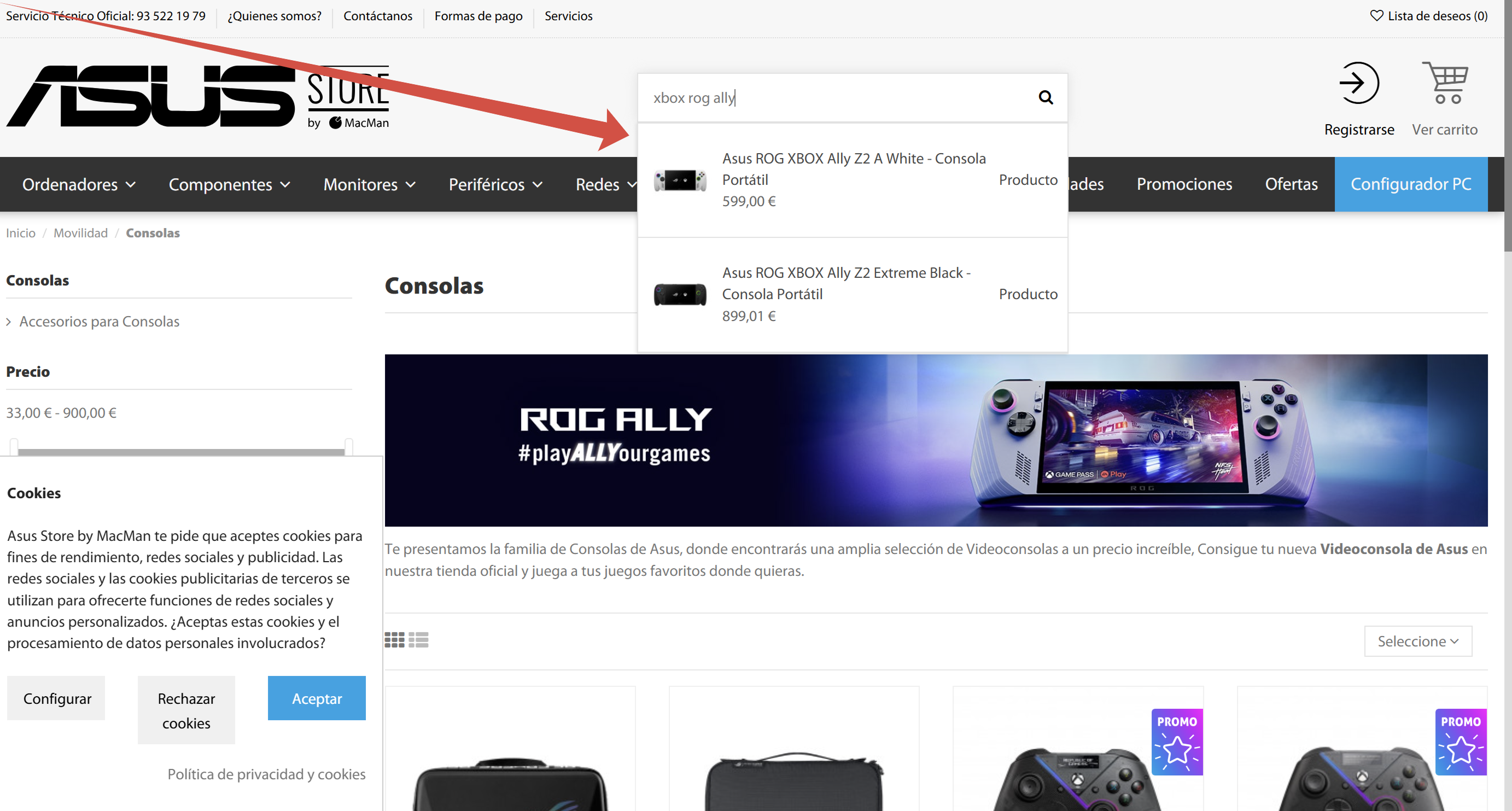Open the shopping cart icon
This screenshot has height=811, width=1512.
tap(1445, 83)
